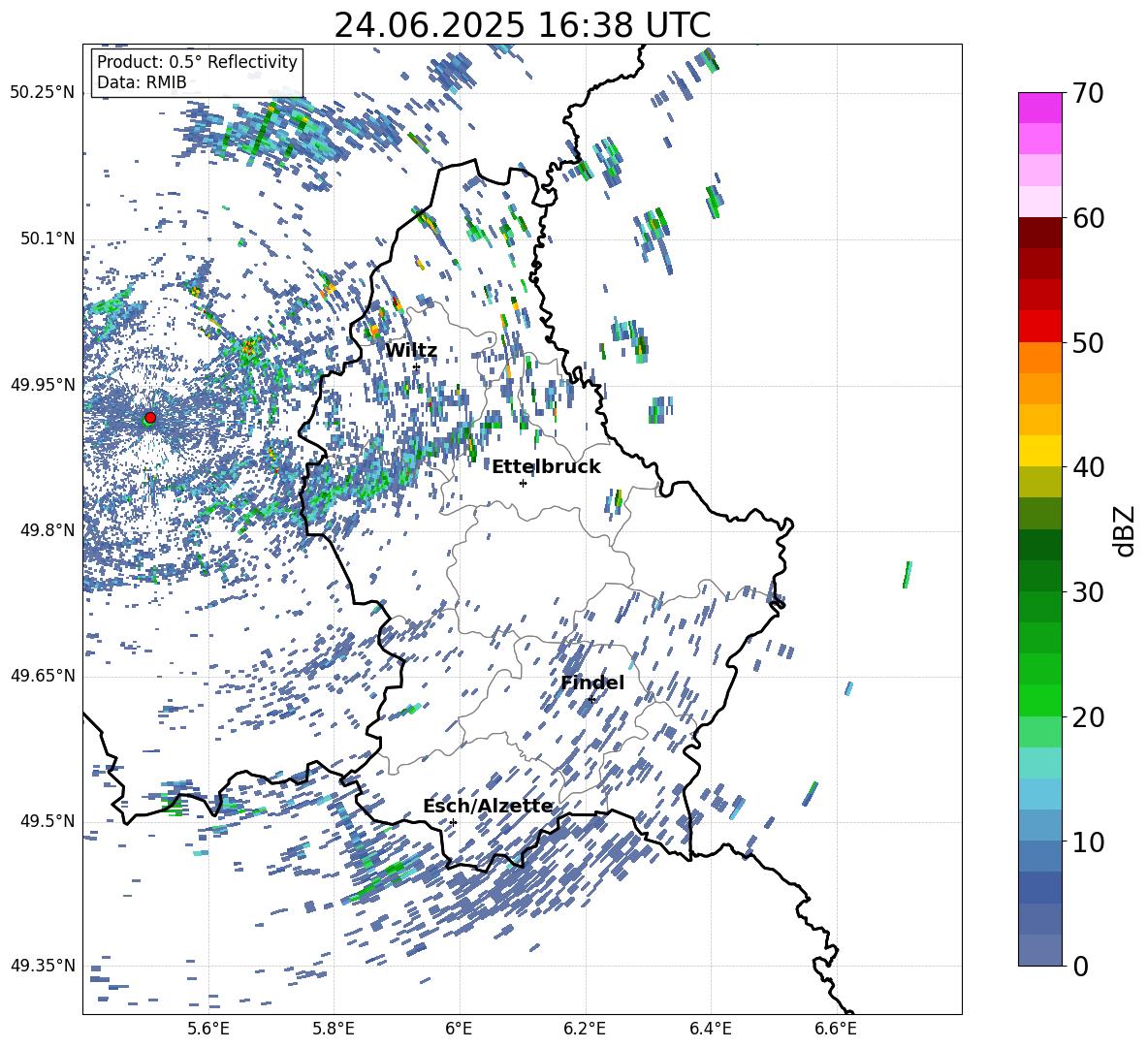Screen dimensions: 1148x1048
Task: Click the colorbar tick value 50
Action: (x=1088, y=342)
